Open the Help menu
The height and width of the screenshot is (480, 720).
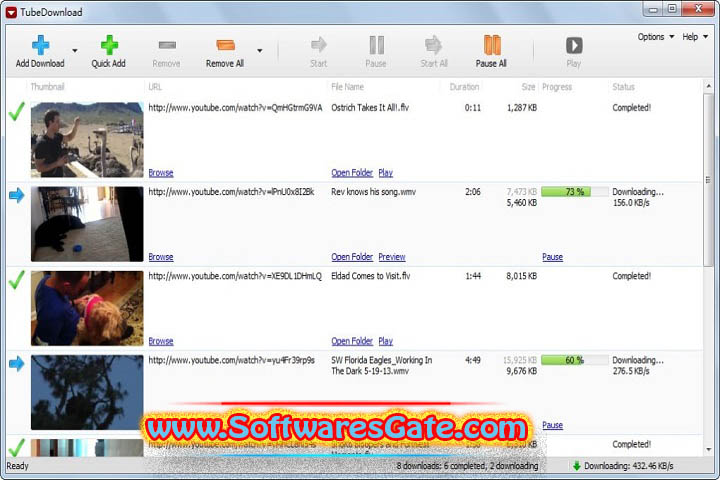pos(695,37)
